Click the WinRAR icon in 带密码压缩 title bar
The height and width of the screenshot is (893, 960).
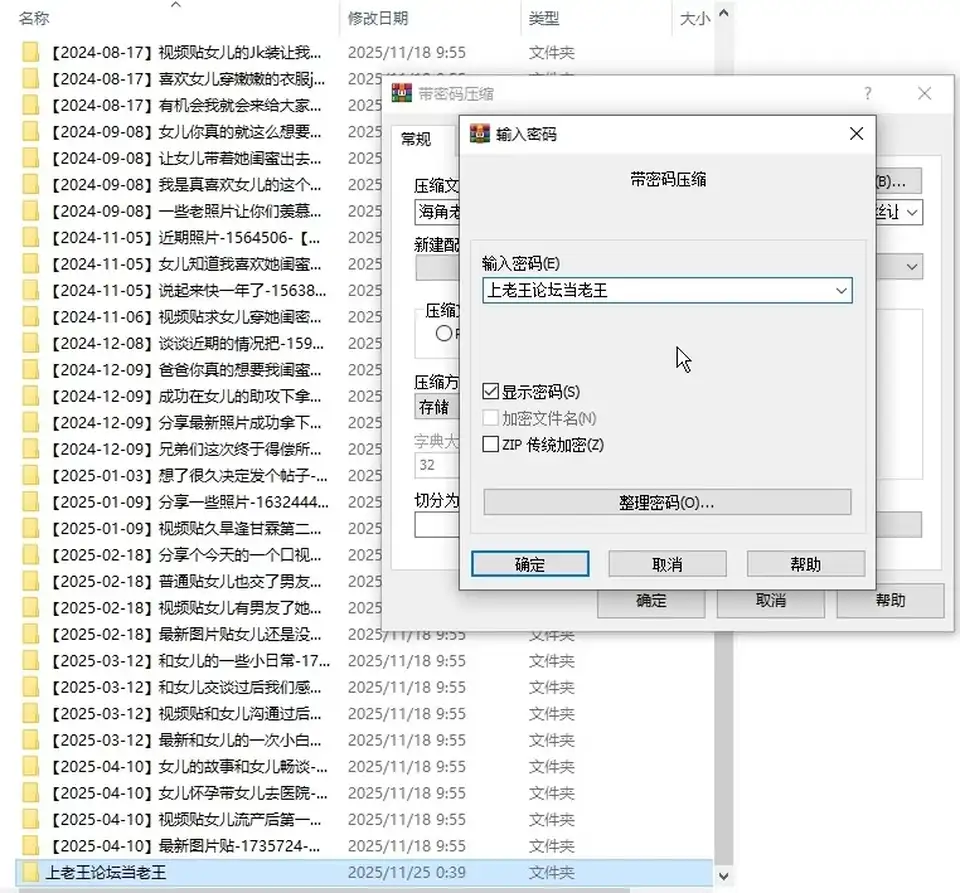tap(402, 93)
